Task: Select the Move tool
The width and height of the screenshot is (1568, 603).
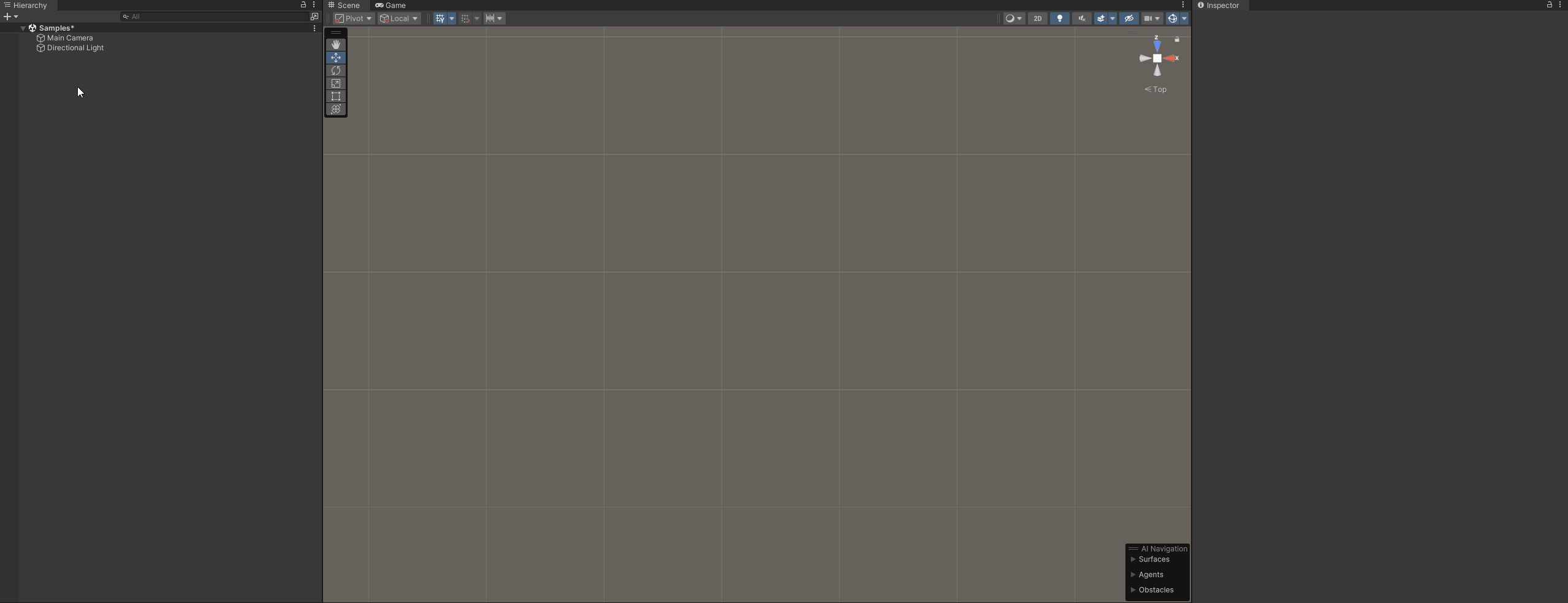Action: click(335, 57)
